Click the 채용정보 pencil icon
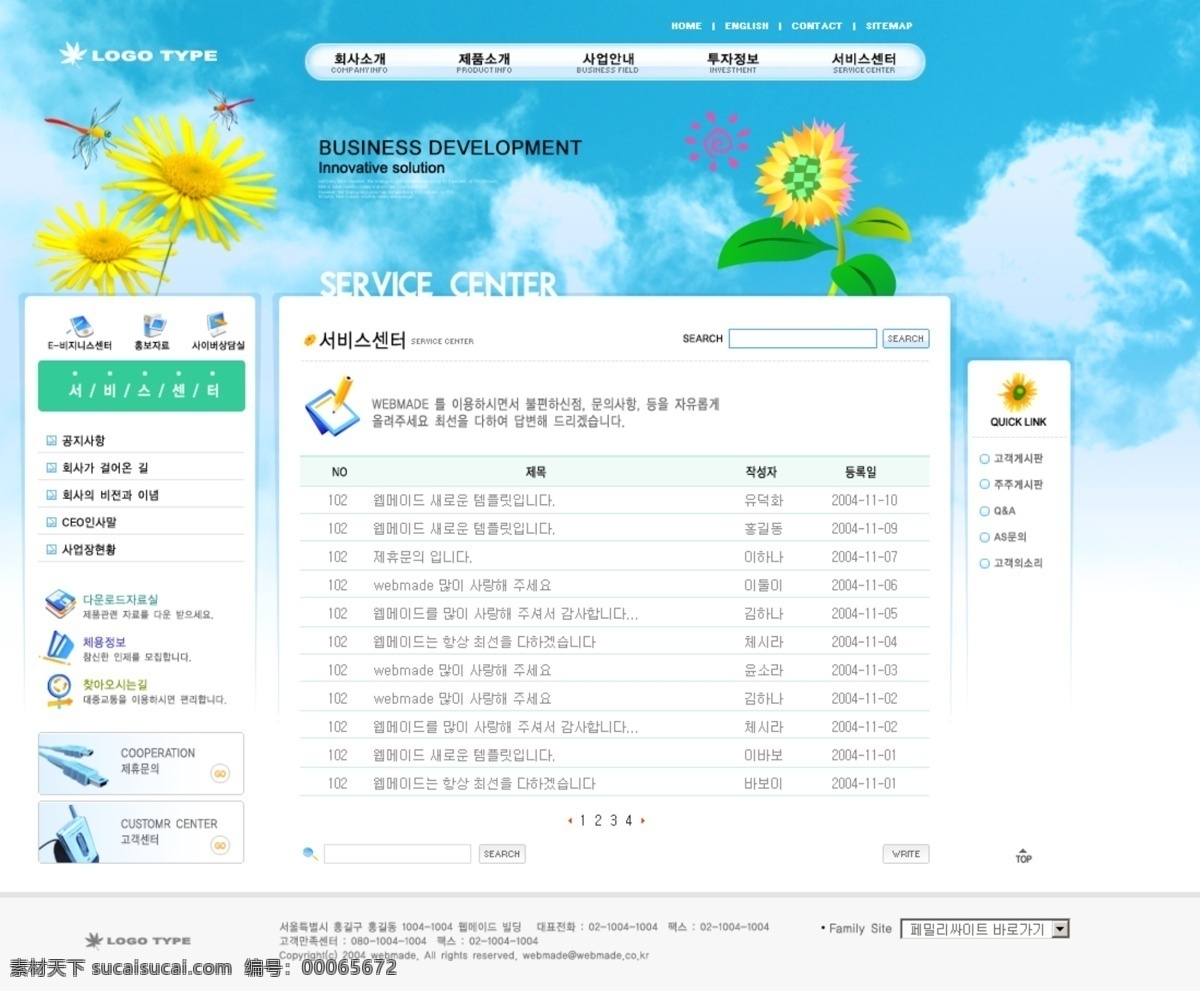Viewport: 1200px width, 991px height. pos(58,647)
